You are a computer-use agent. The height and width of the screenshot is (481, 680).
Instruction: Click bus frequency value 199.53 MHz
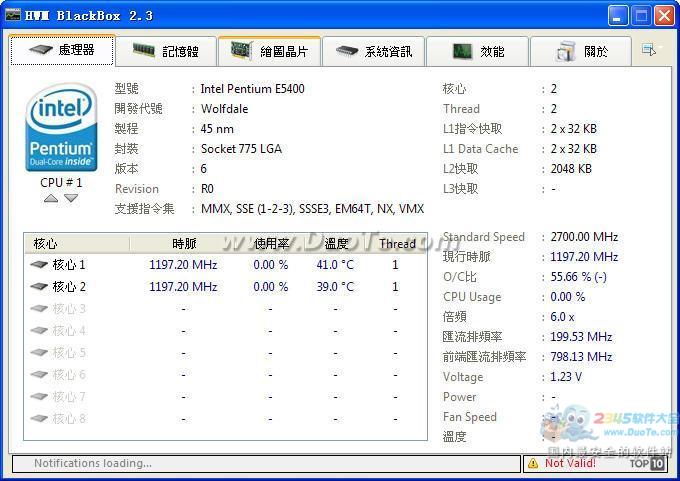coord(581,337)
